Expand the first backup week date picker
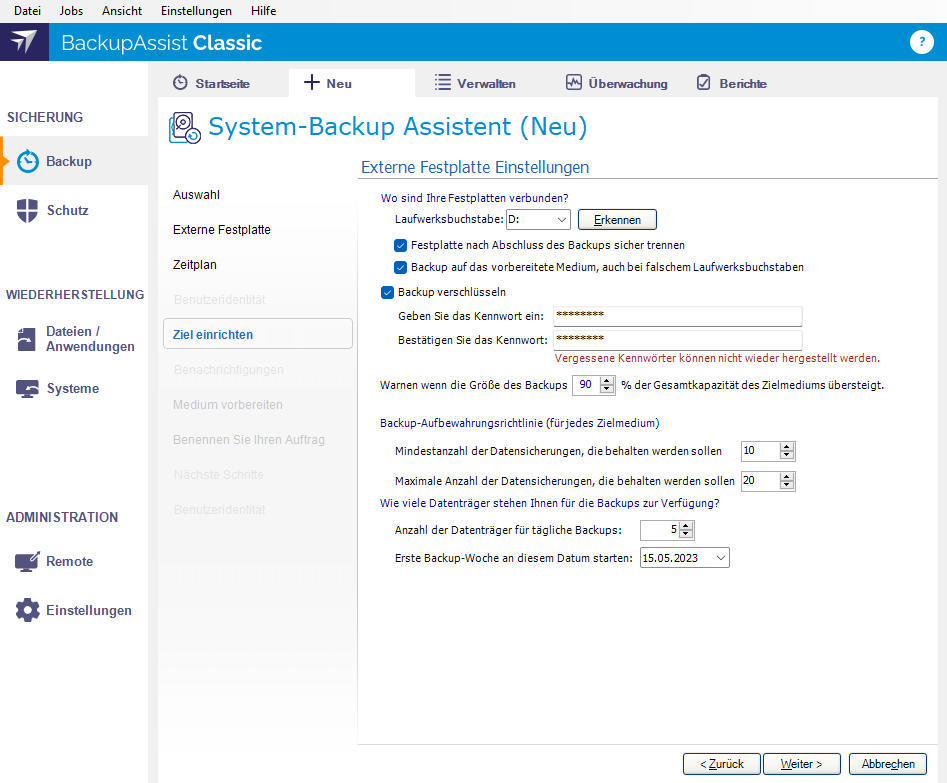Screen dimensions: 947x783 (720, 558)
